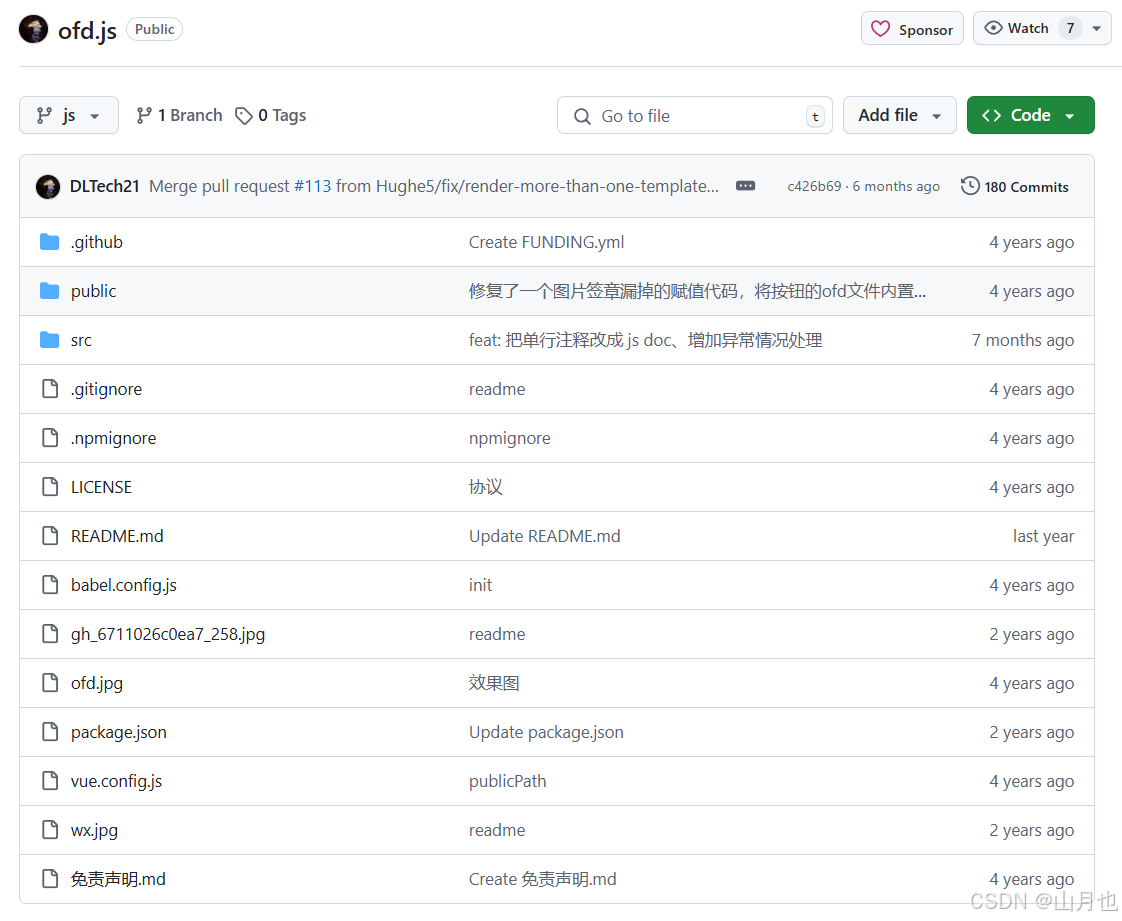Open the 效果图 commit message

494,683
